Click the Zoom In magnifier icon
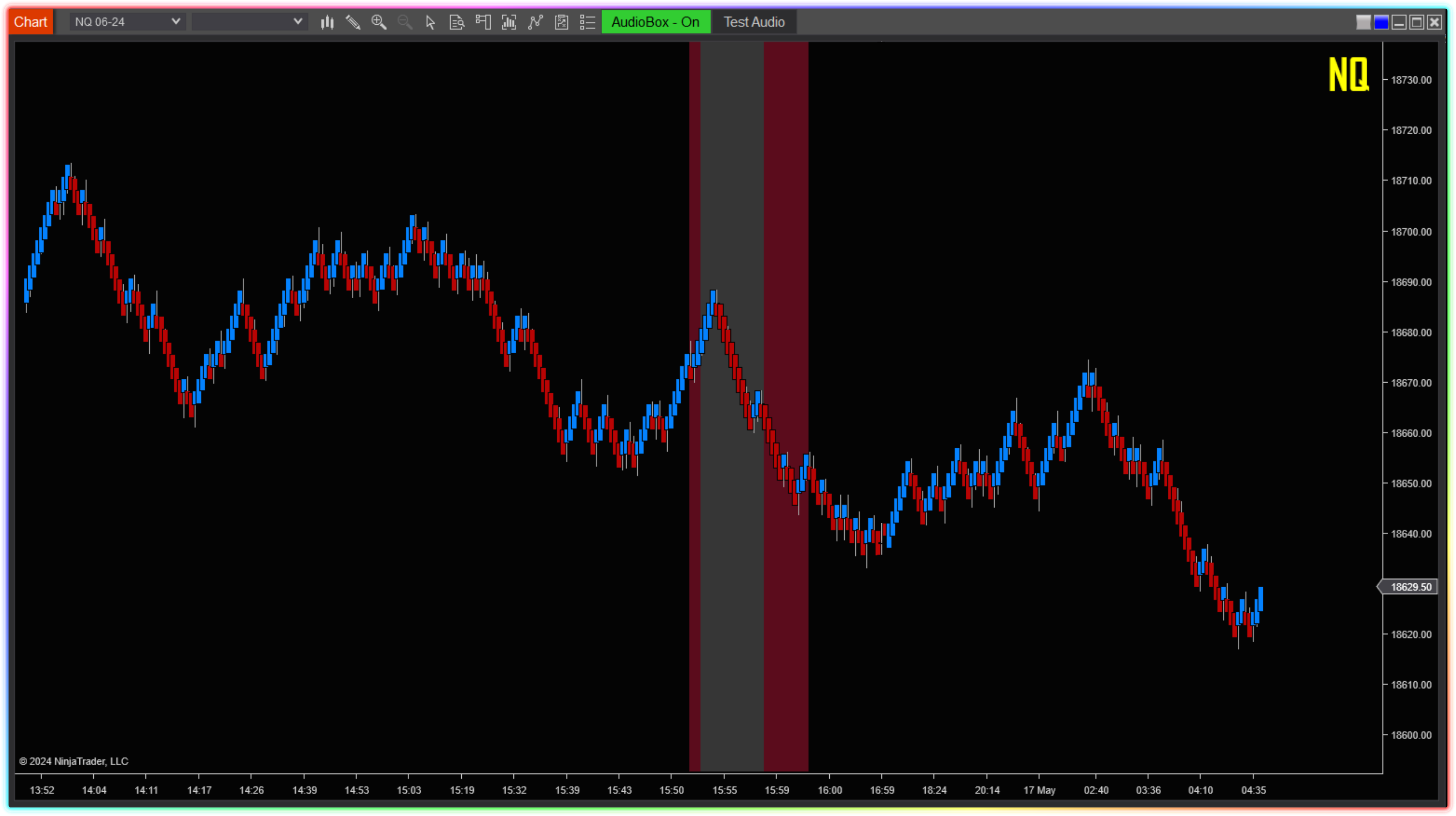 pos(379,22)
